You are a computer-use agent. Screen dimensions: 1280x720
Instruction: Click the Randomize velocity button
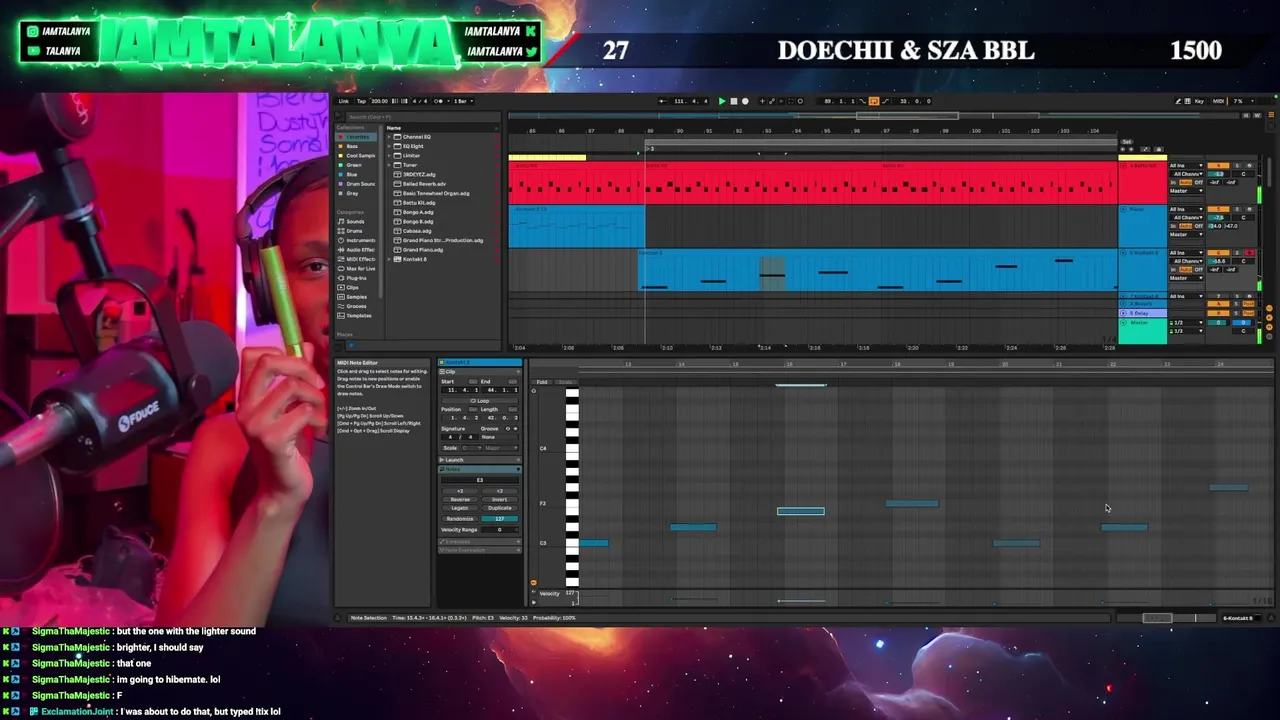460,519
